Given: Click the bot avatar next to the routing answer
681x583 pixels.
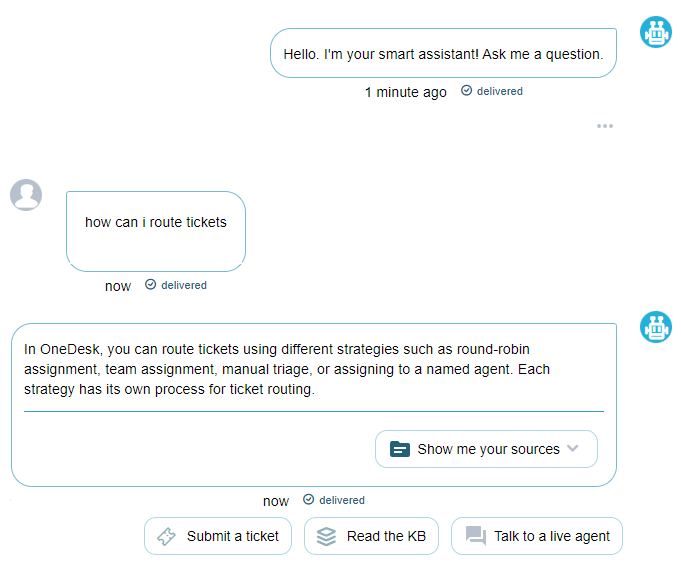Looking at the screenshot, I should tap(656, 327).
